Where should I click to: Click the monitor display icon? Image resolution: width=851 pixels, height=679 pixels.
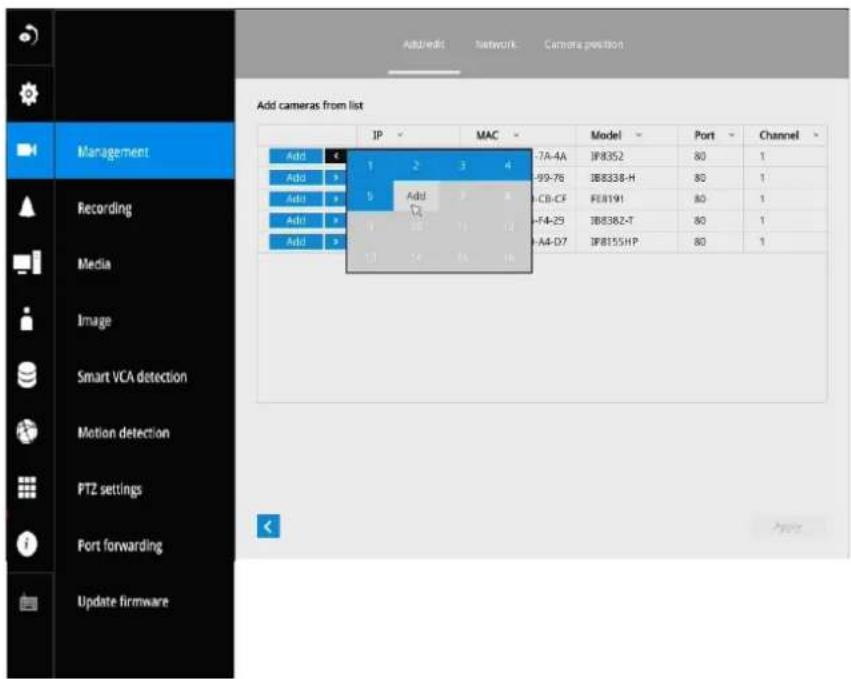tap(27, 263)
